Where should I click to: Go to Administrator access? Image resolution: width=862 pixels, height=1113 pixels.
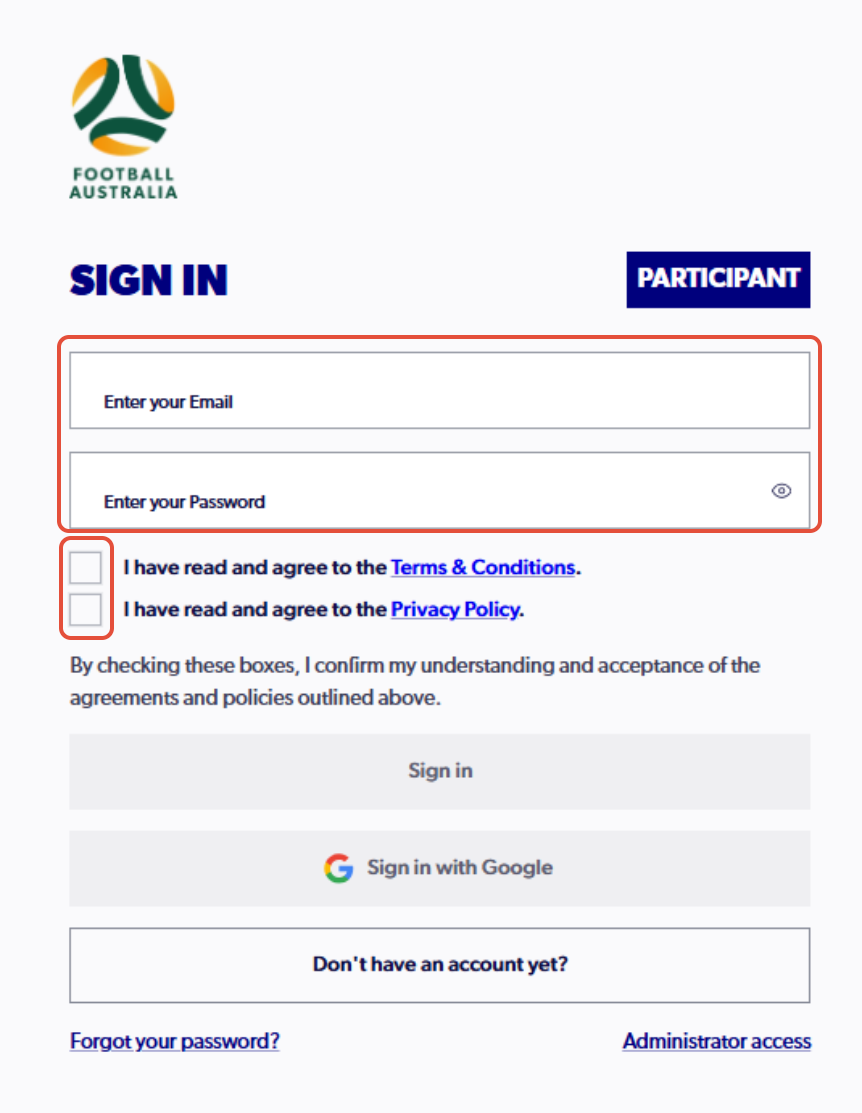click(x=717, y=1041)
